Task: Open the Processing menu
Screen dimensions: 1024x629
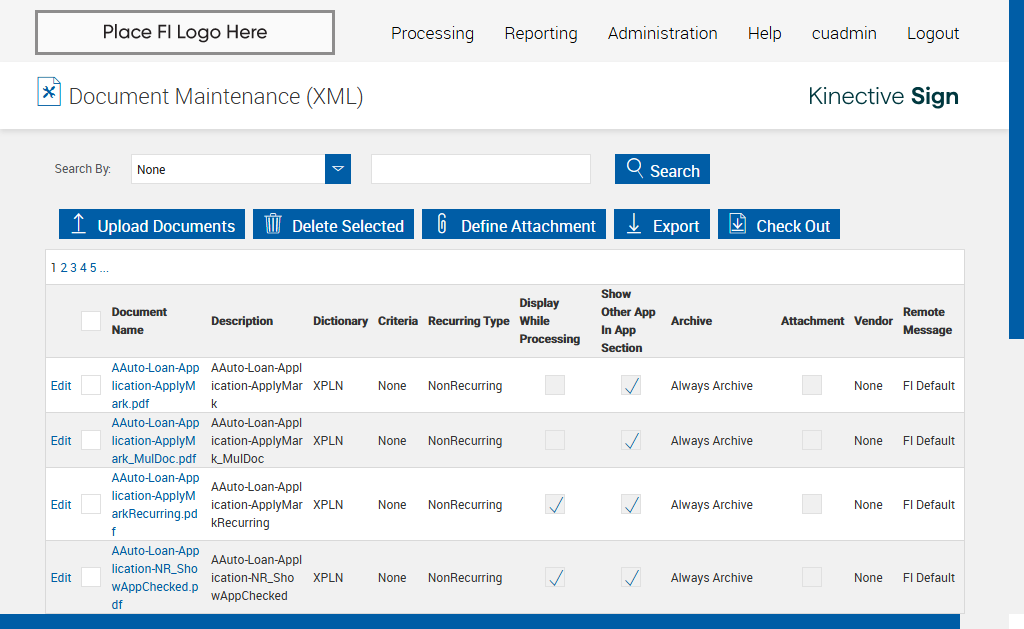Action: pyautogui.click(x=432, y=34)
